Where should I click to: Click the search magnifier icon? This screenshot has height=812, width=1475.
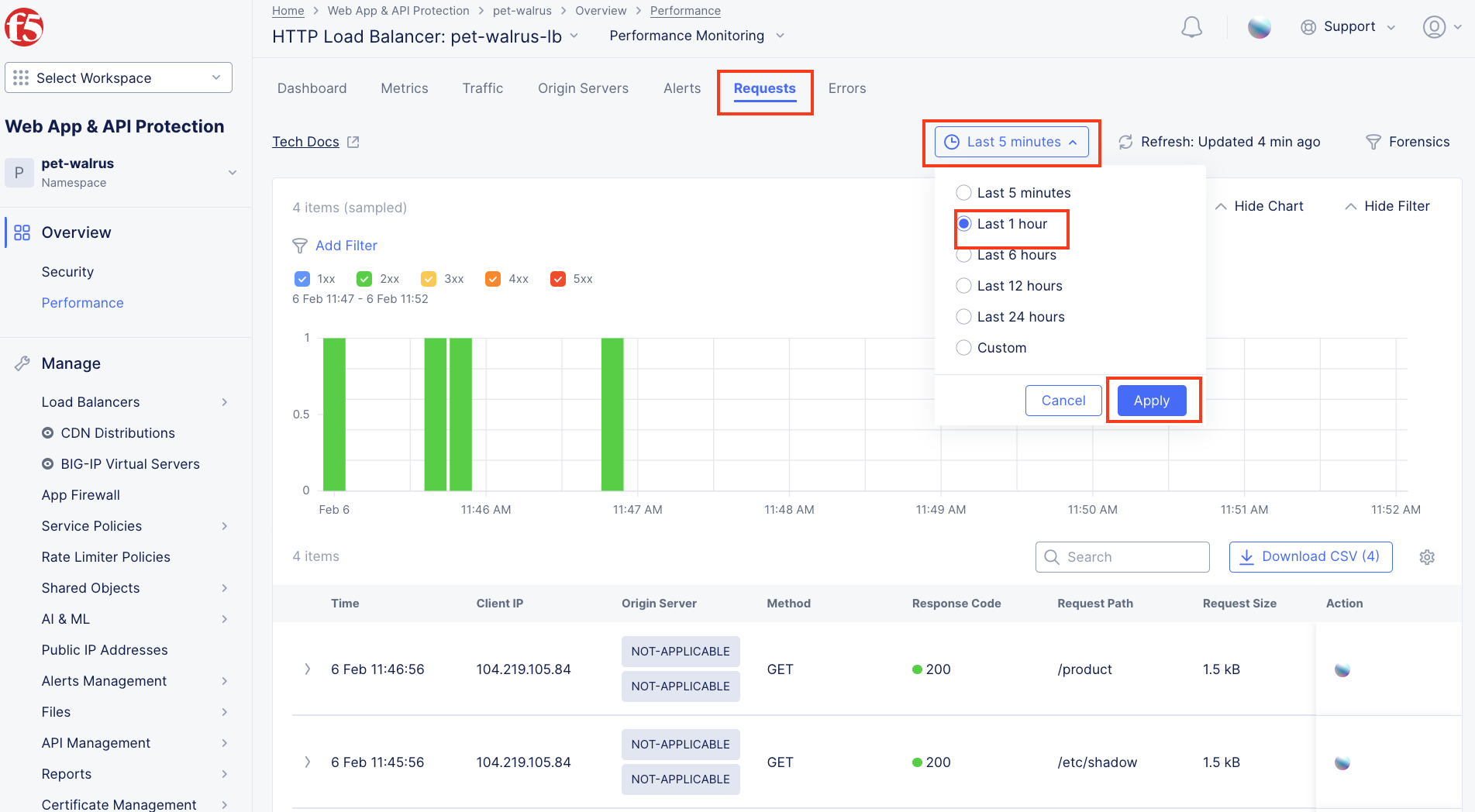coord(1052,557)
